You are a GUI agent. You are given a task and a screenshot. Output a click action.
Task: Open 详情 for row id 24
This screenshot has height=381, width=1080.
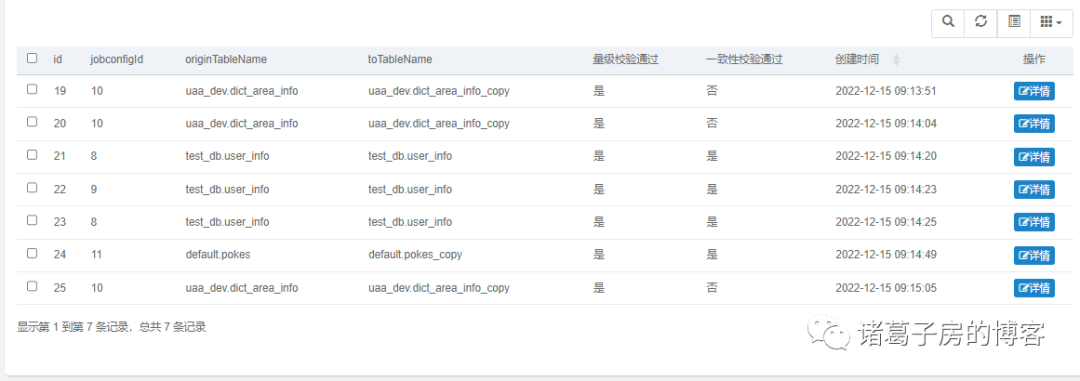1034,255
